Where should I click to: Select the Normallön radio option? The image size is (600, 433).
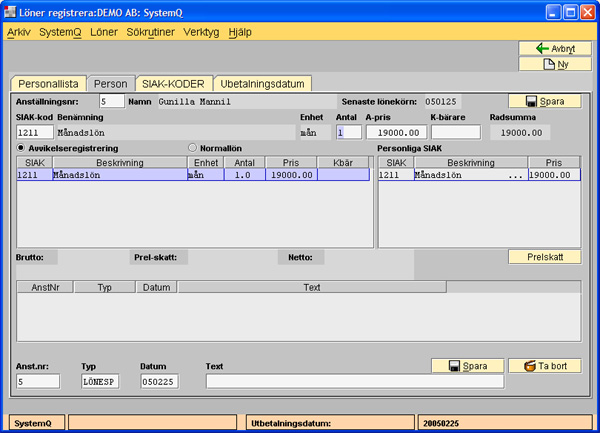pyautogui.click(x=193, y=147)
